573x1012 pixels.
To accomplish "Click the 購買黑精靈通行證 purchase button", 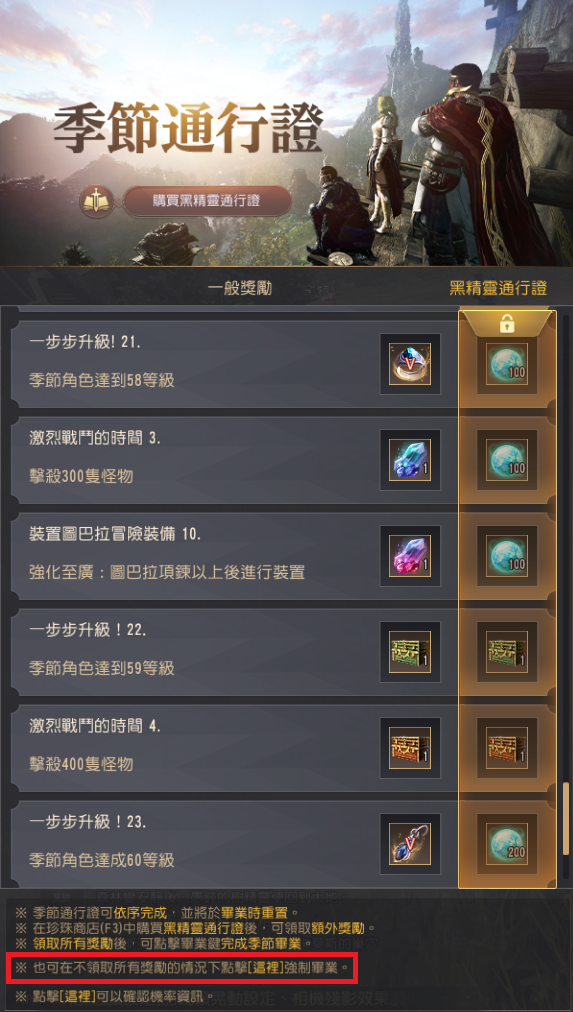I will point(206,201).
